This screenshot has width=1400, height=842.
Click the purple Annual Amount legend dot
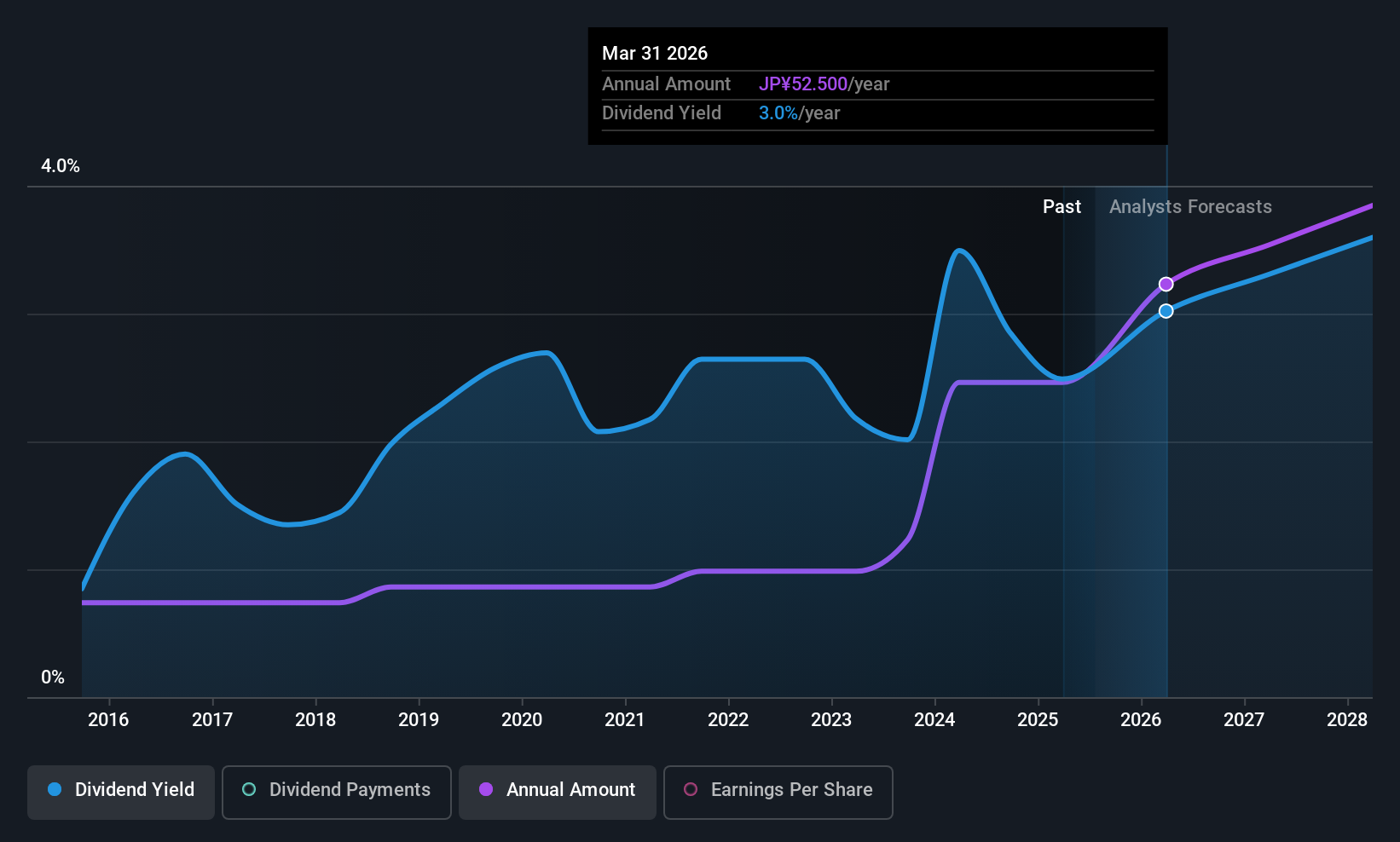(x=486, y=789)
